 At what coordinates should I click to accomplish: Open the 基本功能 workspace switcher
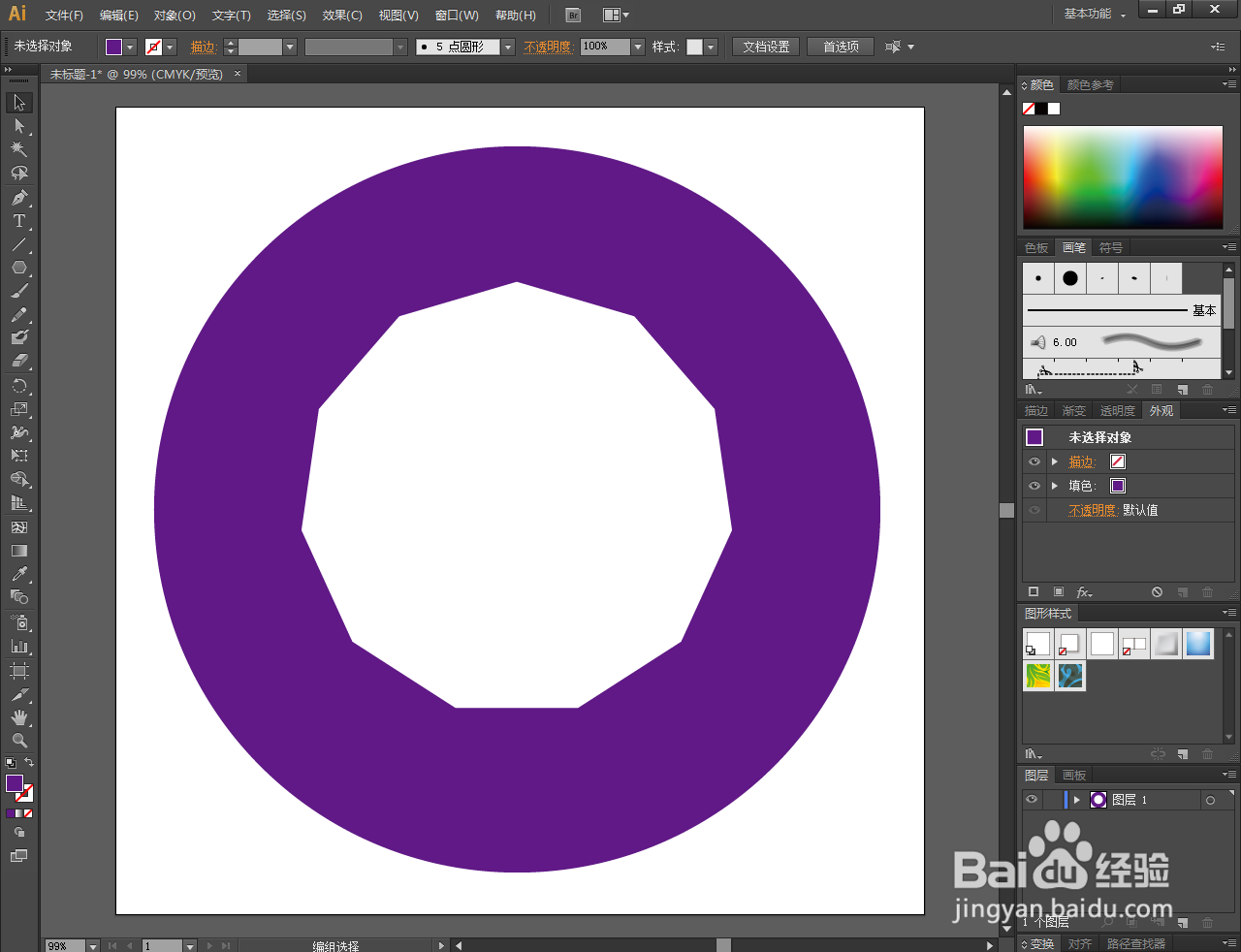tap(1095, 15)
